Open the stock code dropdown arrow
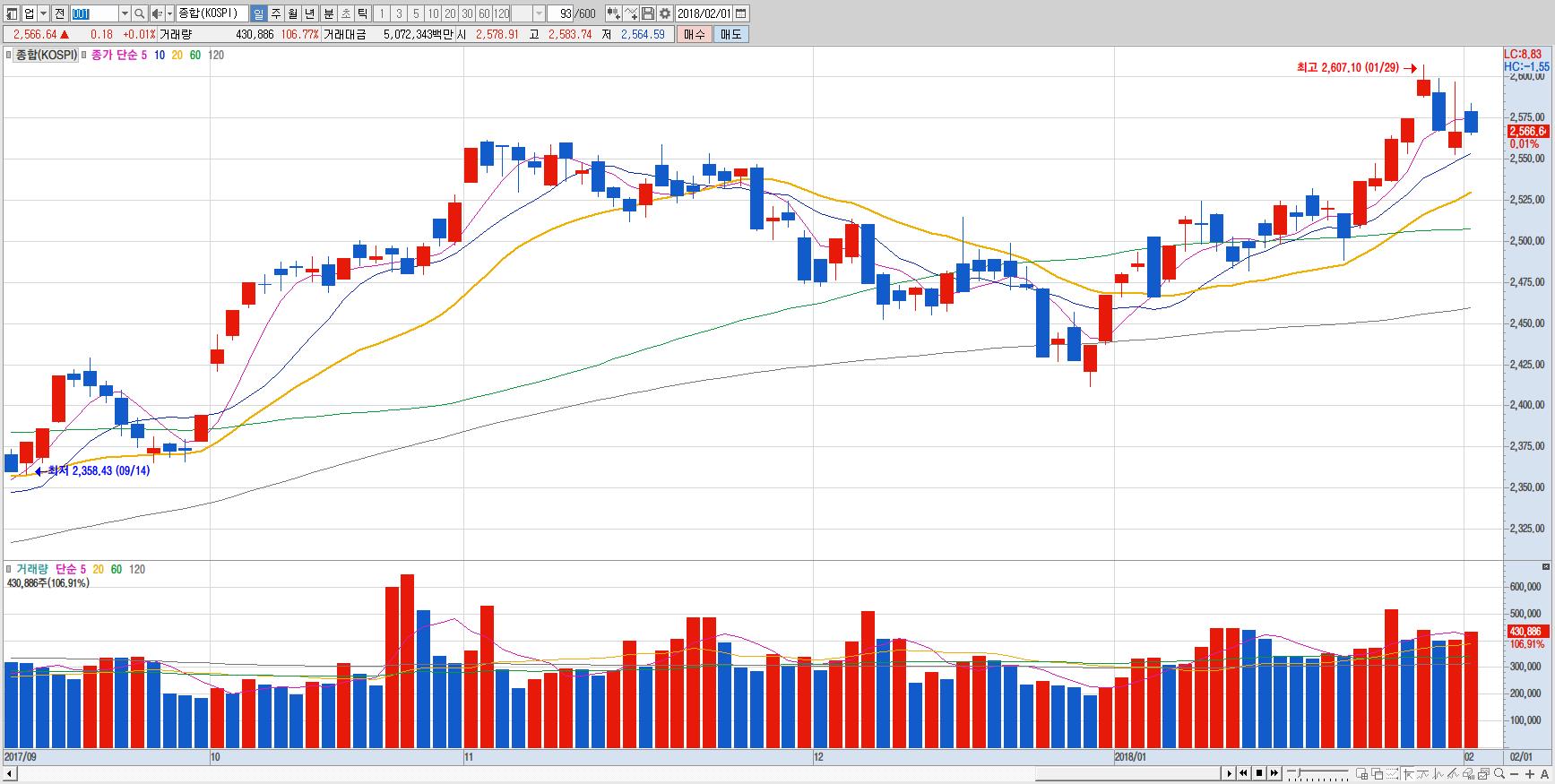Viewport: 1555px width, 784px height. pyautogui.click(x=125, y=13)
